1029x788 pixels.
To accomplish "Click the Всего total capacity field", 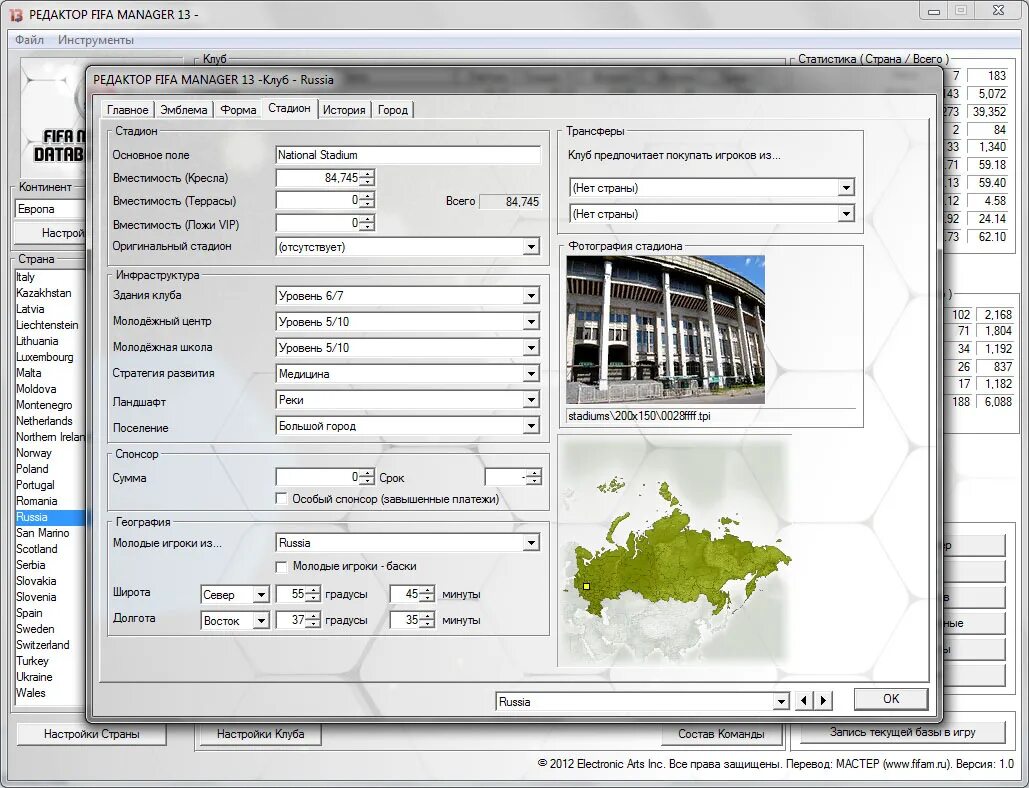I will [x=510, y=201].
